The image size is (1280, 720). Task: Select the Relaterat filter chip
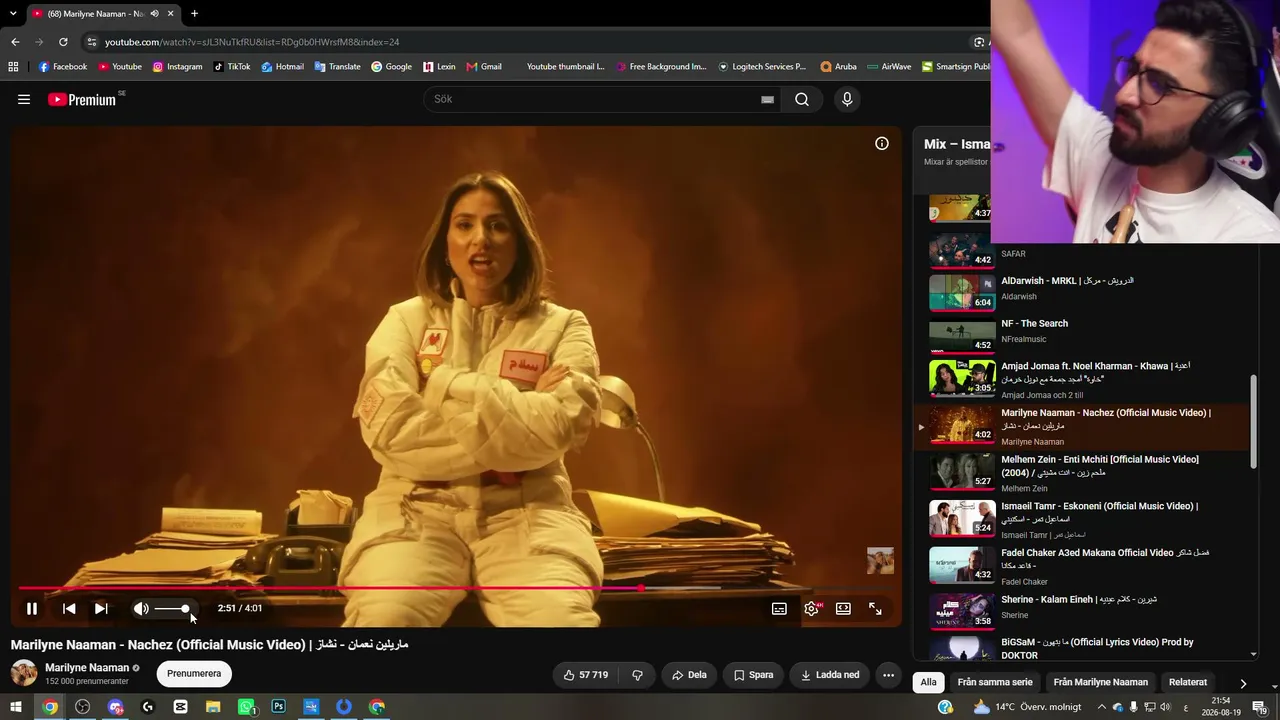click(x=1188, y=682)
